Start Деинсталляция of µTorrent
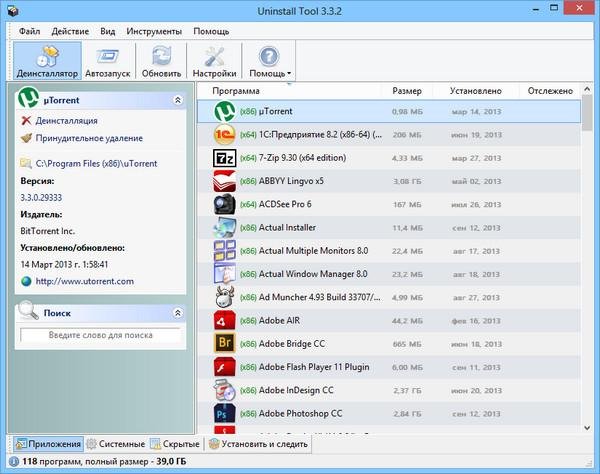The width and height of the screenshot is (600, 474). point(66,121)
